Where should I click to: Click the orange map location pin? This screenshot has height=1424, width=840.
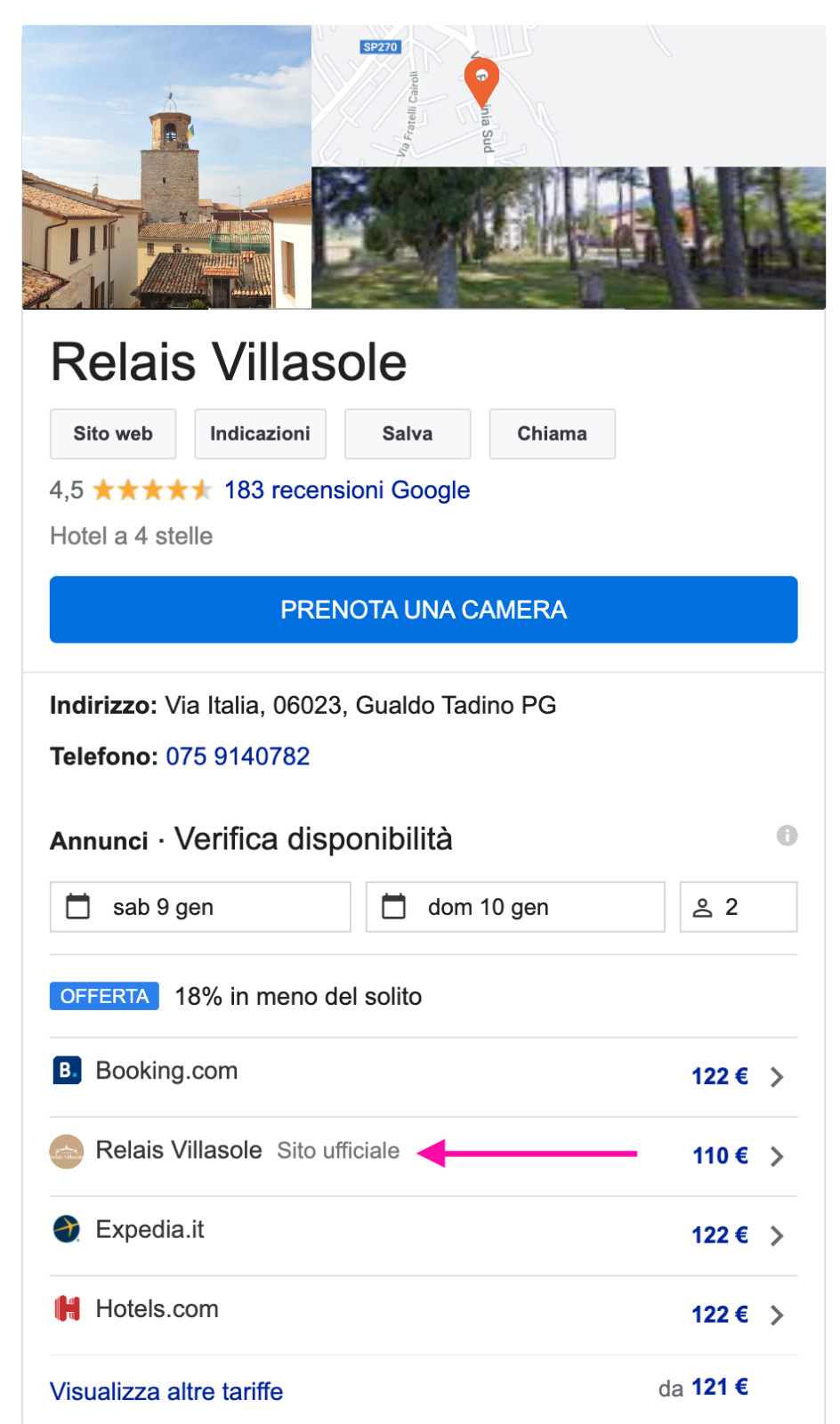click(x=481, y=83)
